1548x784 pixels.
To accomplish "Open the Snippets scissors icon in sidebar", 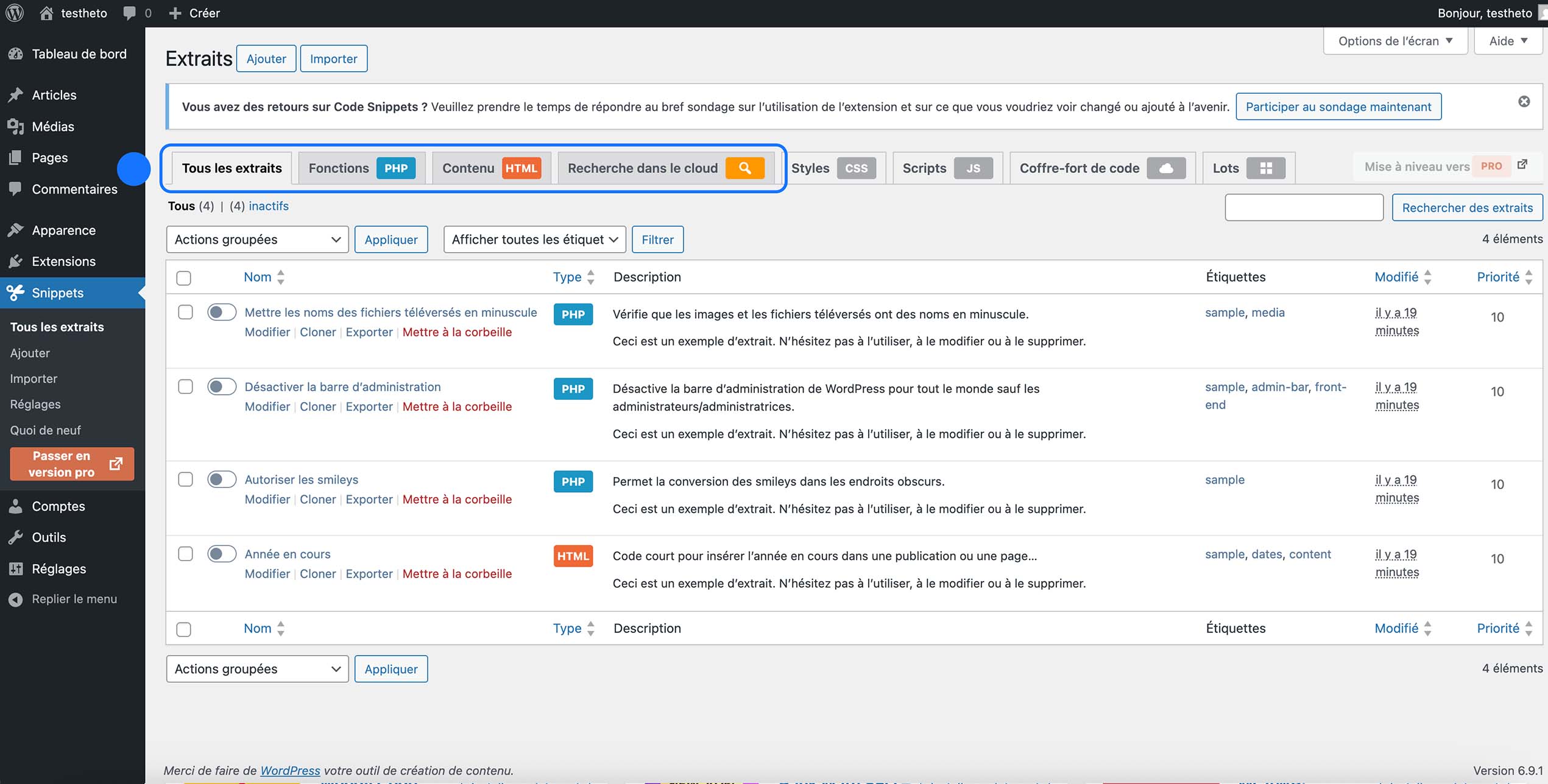I will (15, 293).
